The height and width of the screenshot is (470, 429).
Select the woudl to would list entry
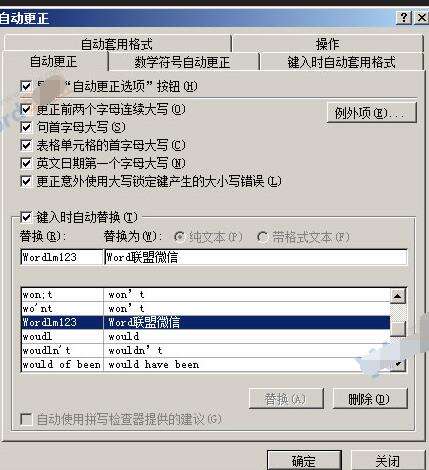(205, 336)
